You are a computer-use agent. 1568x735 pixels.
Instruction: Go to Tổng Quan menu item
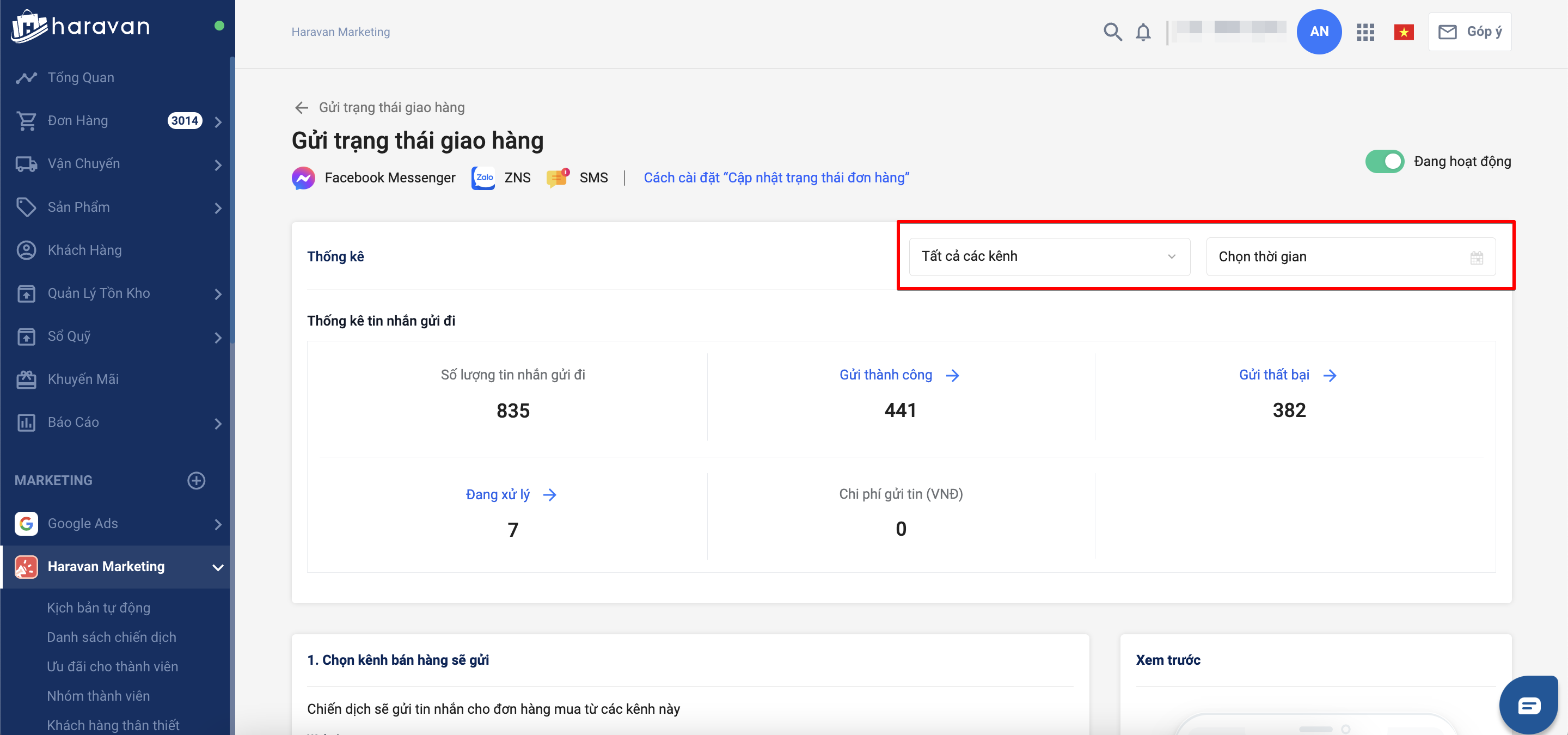tap(81, 77)
